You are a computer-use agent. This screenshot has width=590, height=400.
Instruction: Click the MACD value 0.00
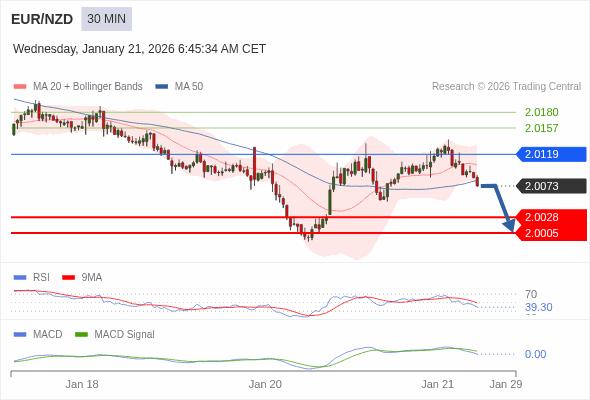tap(535, 354)
